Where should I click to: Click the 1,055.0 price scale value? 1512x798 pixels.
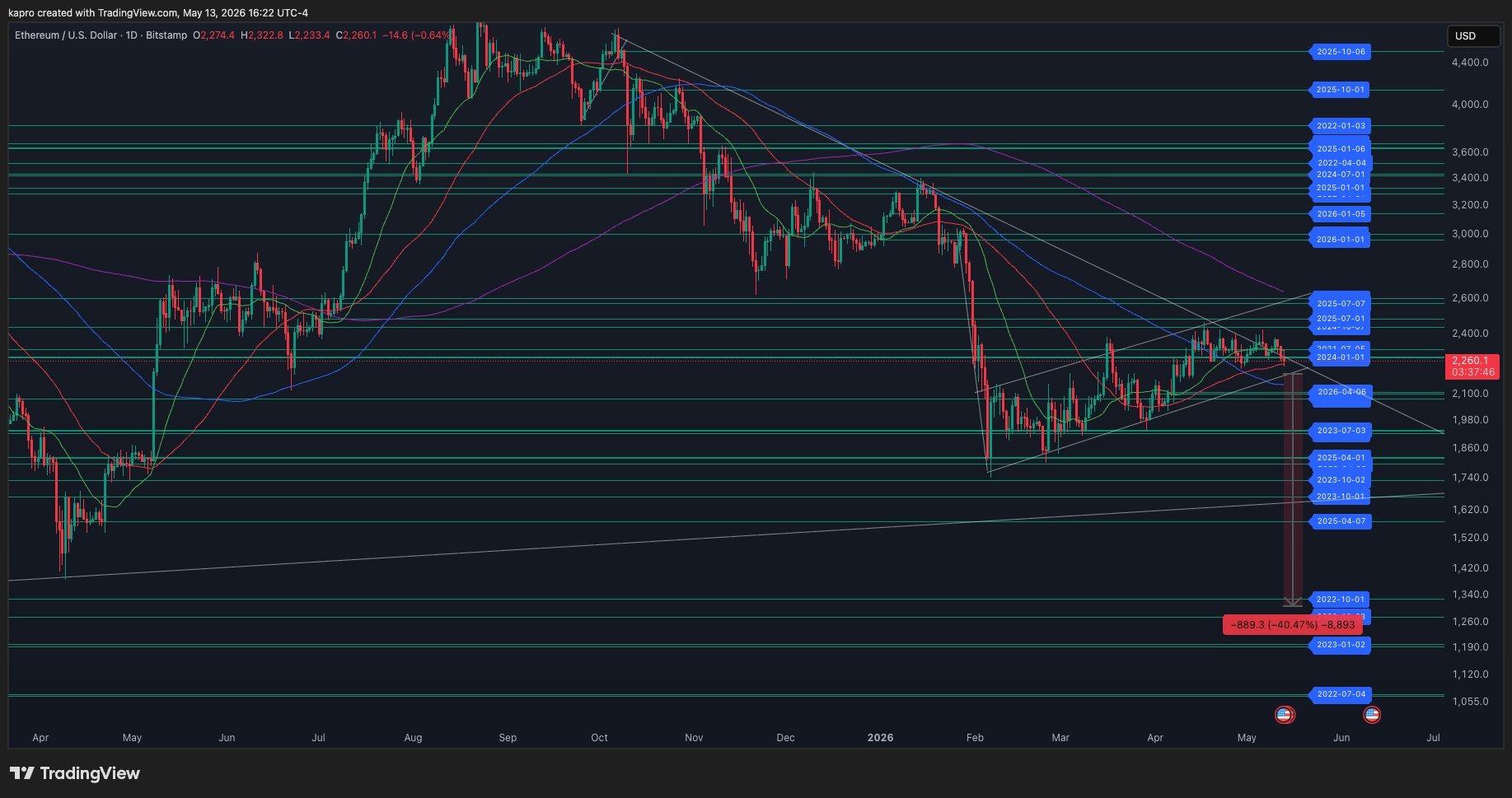coord(1470,702)
